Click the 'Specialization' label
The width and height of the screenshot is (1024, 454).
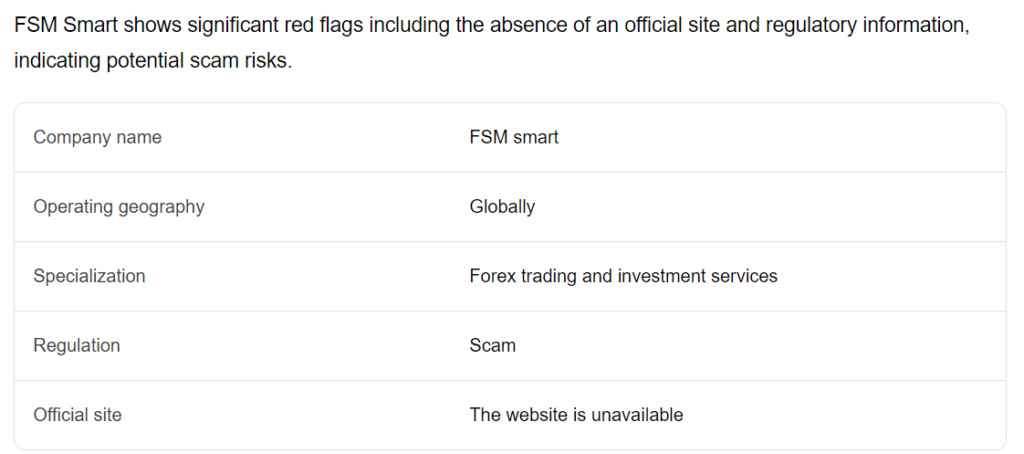89,276
